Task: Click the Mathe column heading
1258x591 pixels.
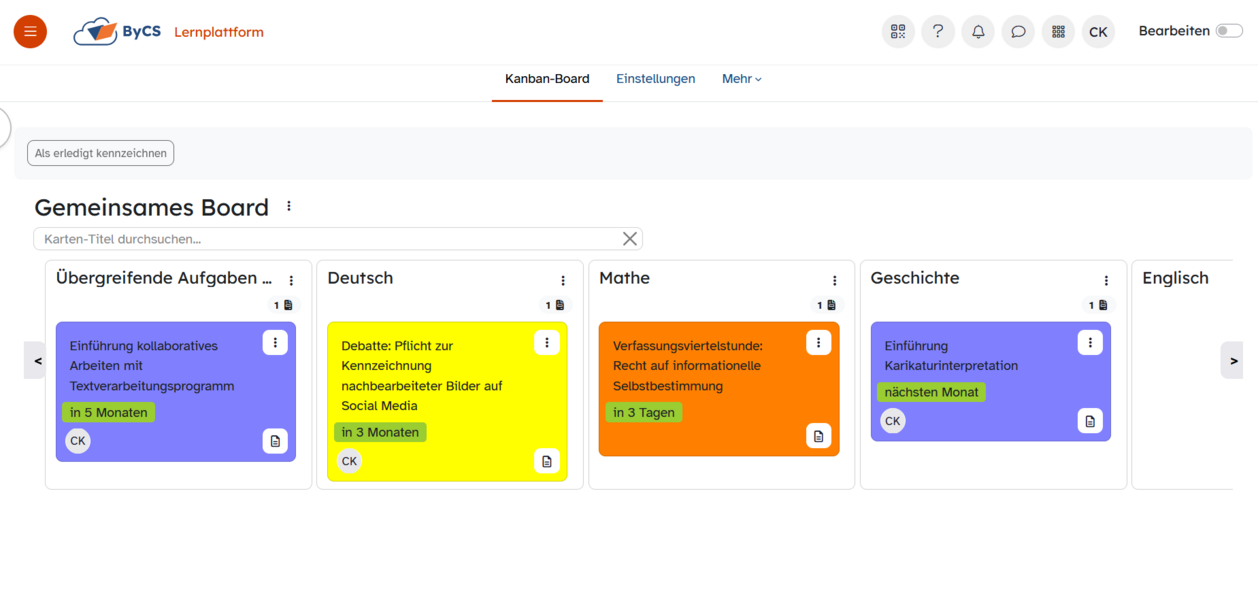Action: point(624,278)
